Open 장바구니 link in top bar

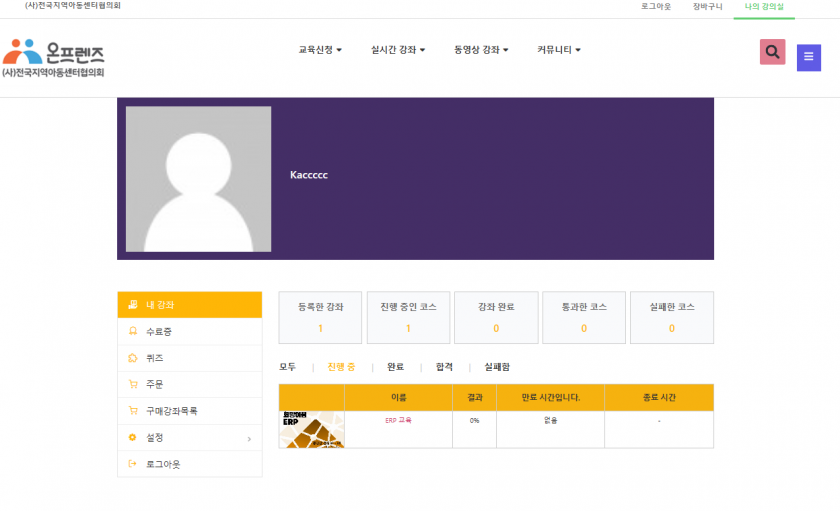click(707, 7)
